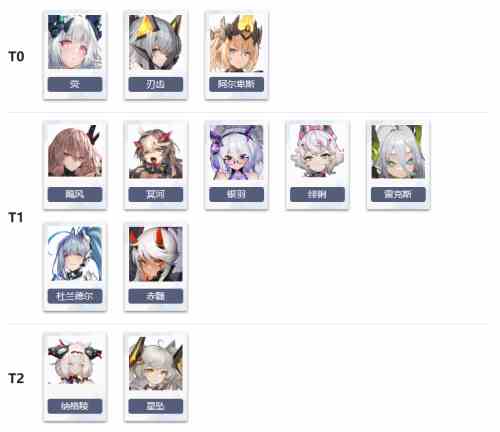
Task: Click the T1 tier heading
Action: click(x=16, y=218)
